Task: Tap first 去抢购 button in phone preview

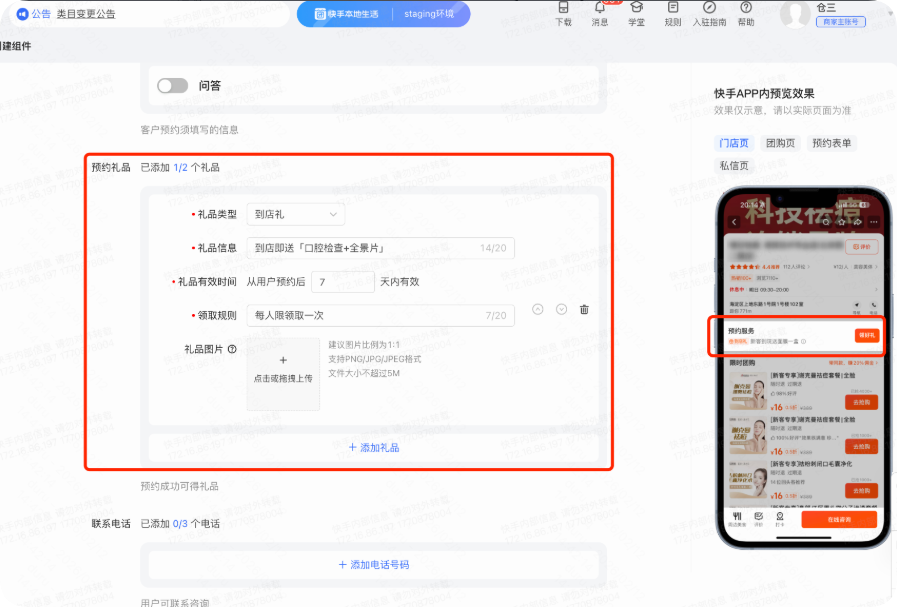Action: 861,402
